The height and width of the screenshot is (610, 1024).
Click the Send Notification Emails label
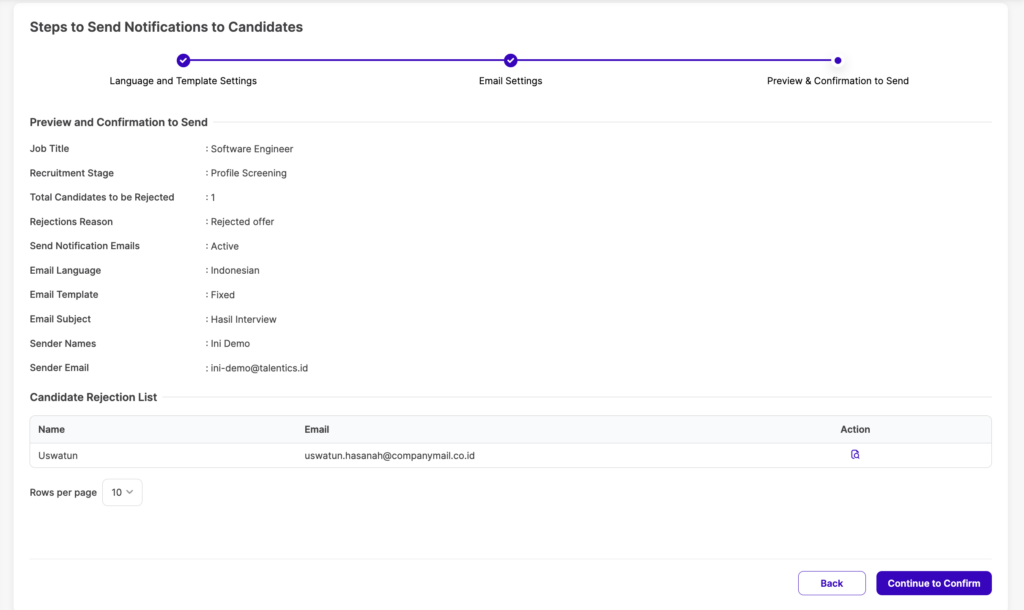pos(85,246)
